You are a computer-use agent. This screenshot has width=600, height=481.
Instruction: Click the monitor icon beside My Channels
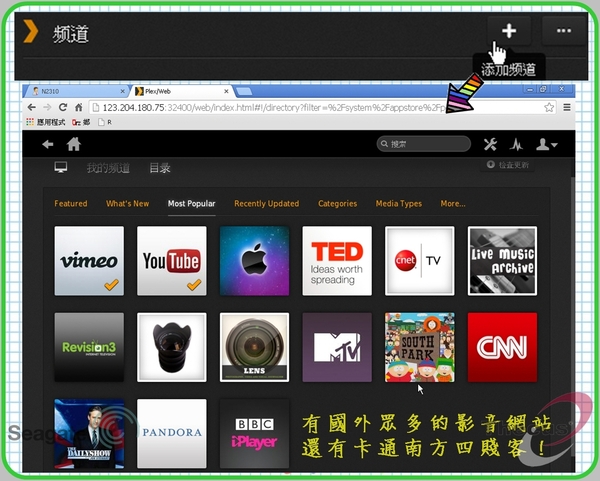(61, 167)
